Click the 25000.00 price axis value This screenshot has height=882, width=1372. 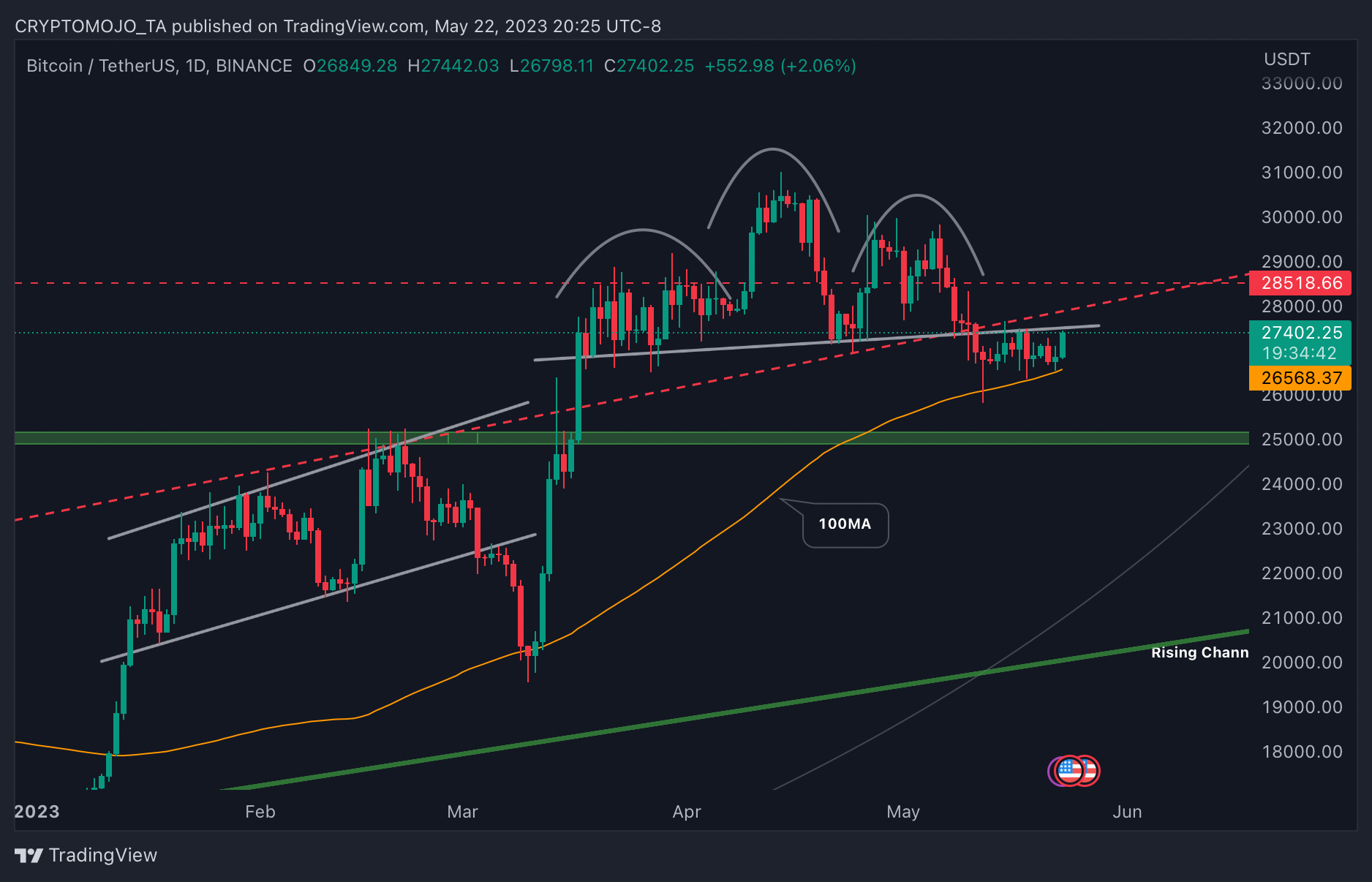tap(1302, 440)
